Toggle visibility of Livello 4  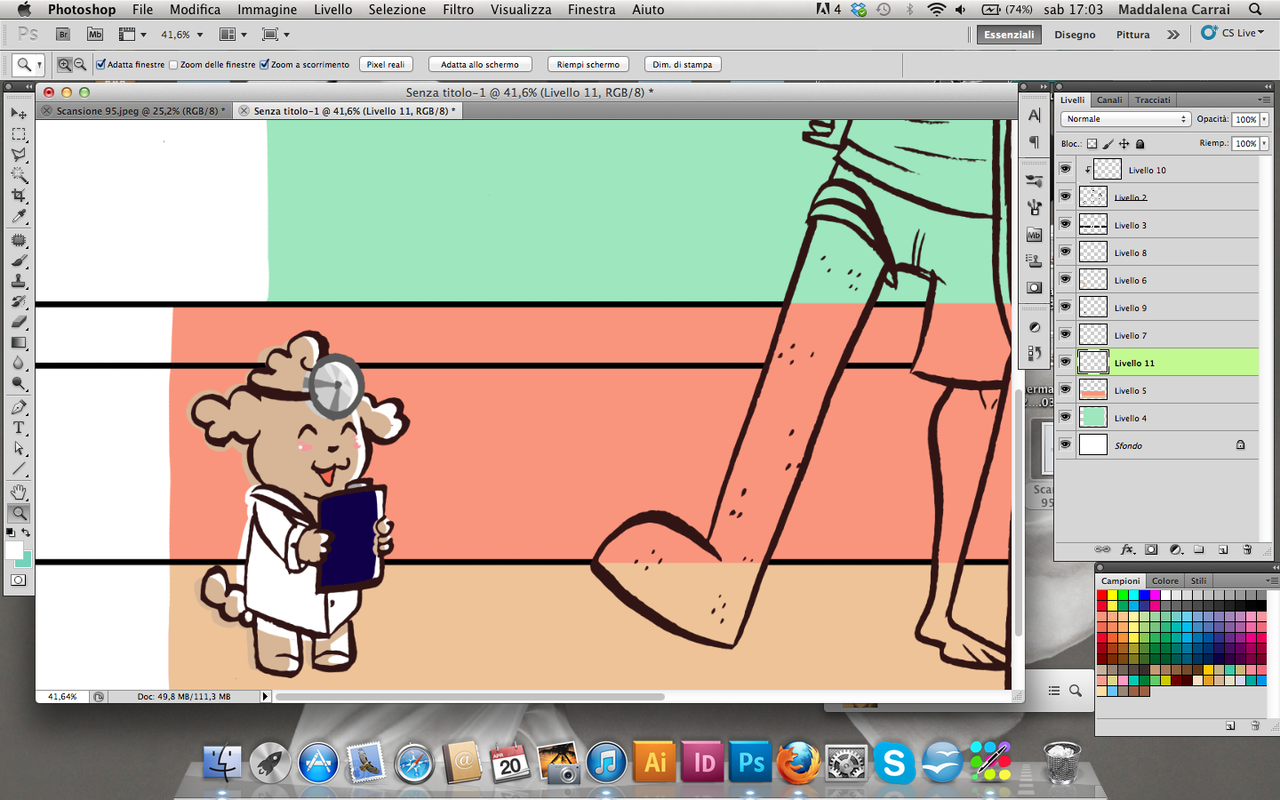coord(1065,418)
